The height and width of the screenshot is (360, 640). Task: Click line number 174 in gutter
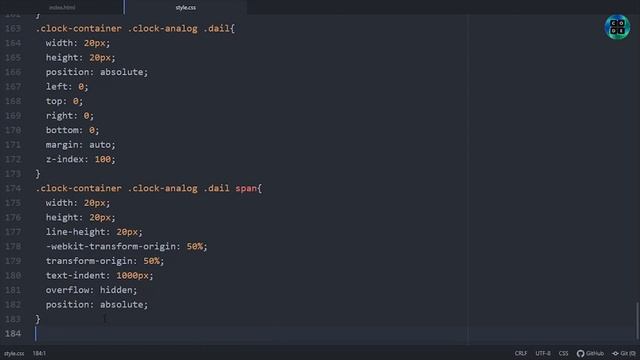point(13,188)
